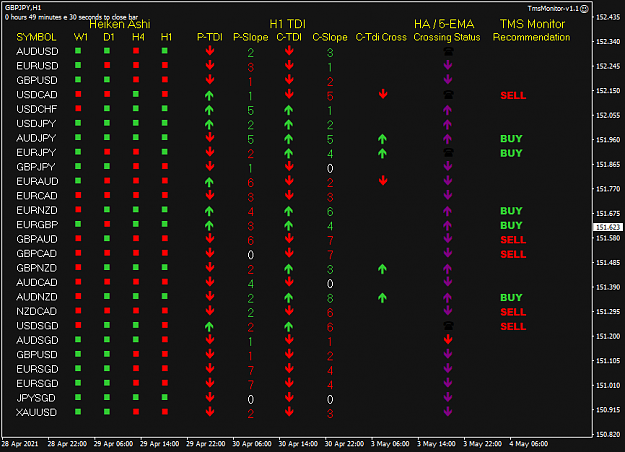
Task: Click EURNZD's purple up arrow in Crossing Status
Action: pos(447,211)
